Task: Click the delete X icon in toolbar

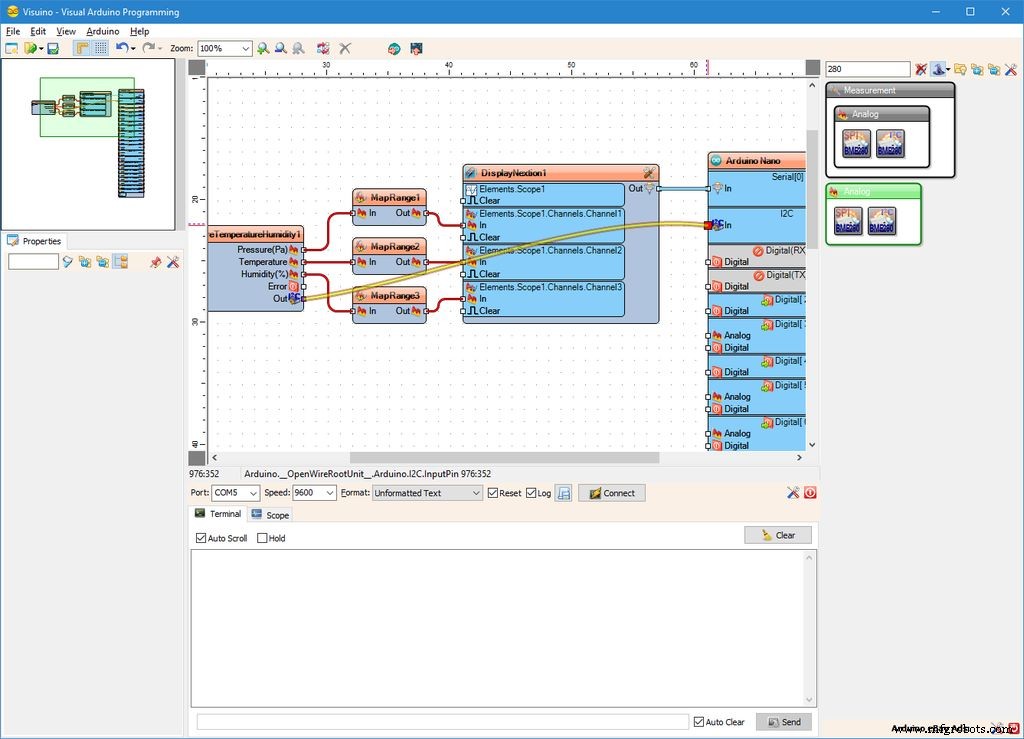Action: [x=345, y=48]
